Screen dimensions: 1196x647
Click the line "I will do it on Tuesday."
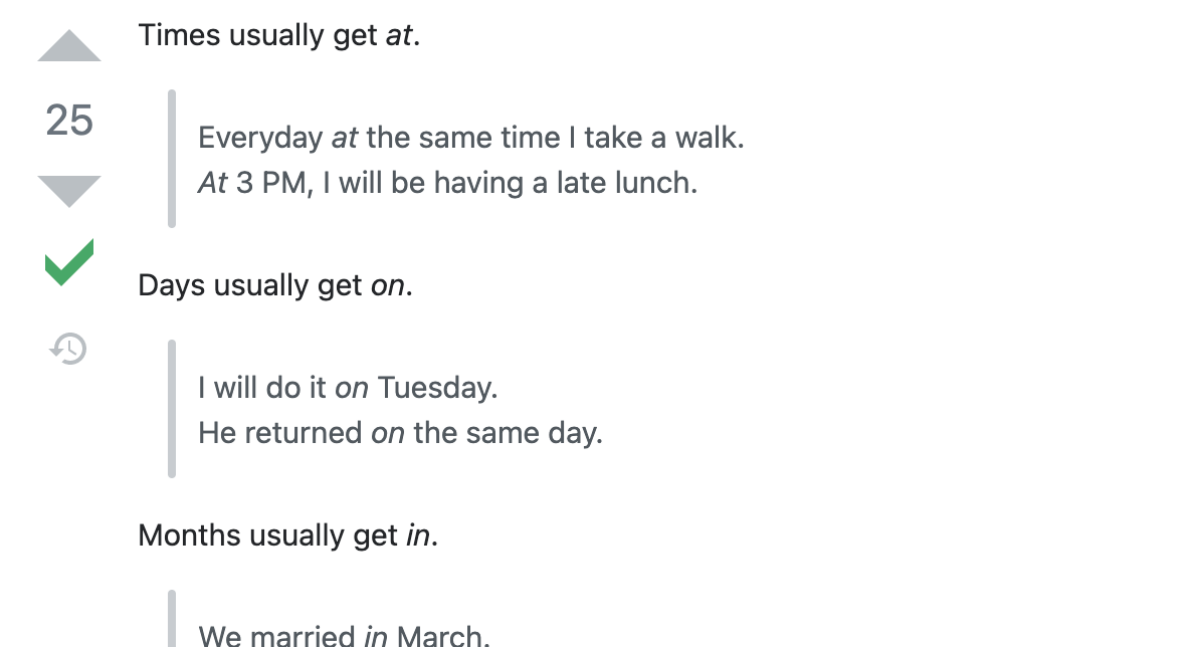click(347, 387)
